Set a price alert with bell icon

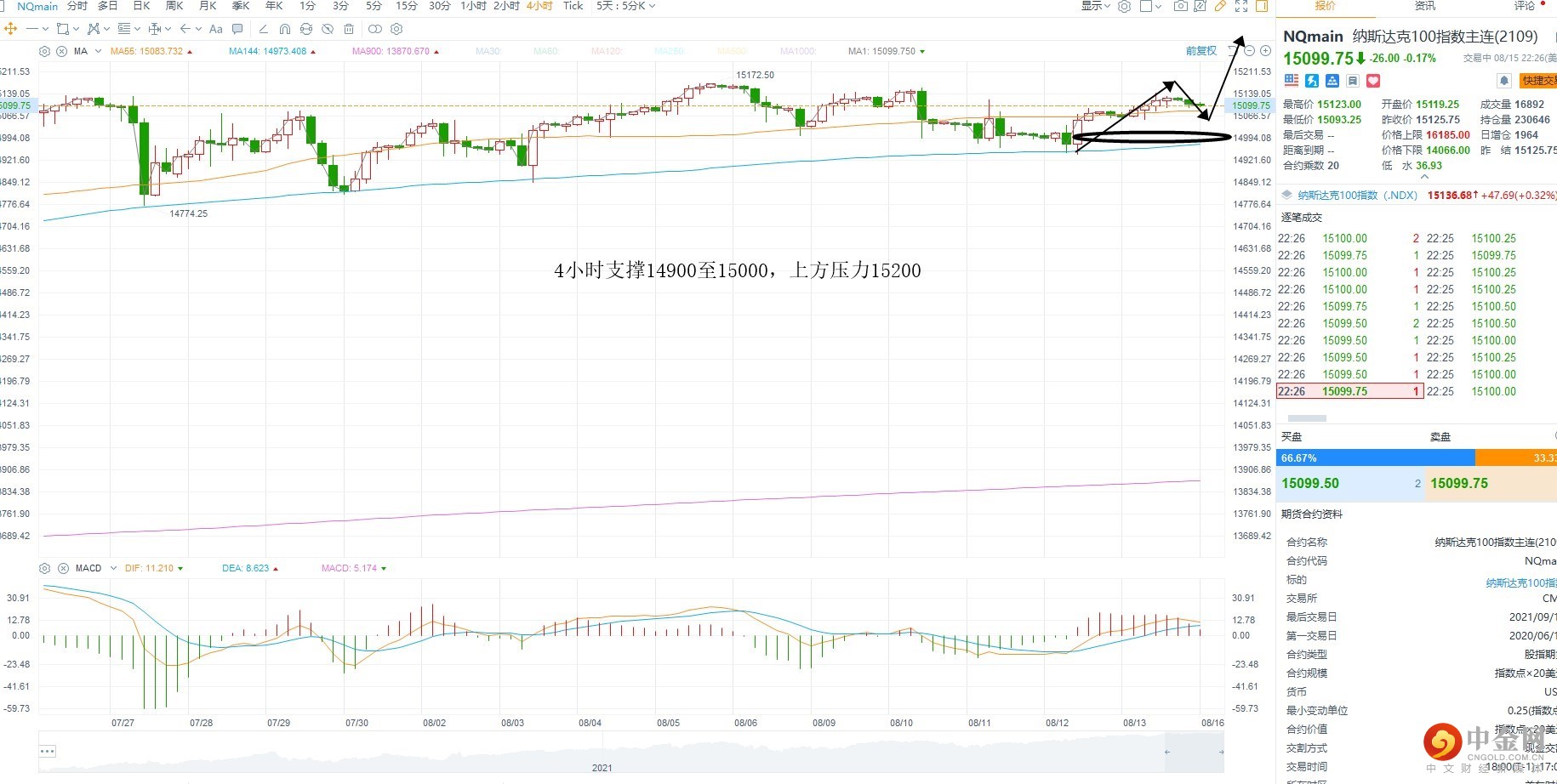pos(1504,81)
